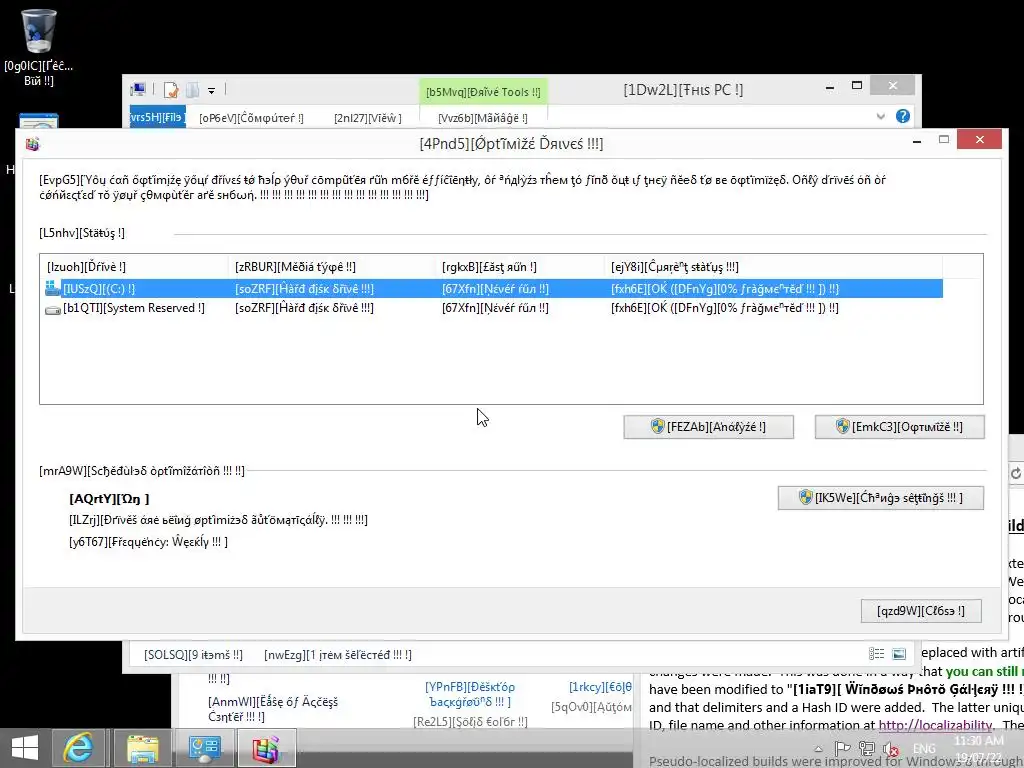Click Never run cell in System Reserved row

(495, 308)
